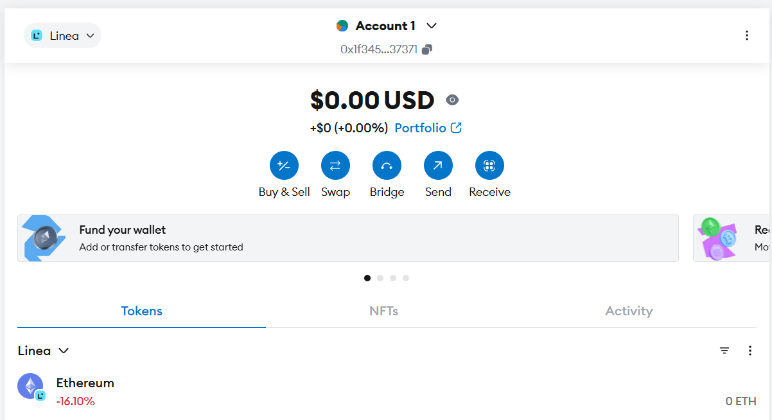
Task: Click the Send icon button
Action: (438, 166)
